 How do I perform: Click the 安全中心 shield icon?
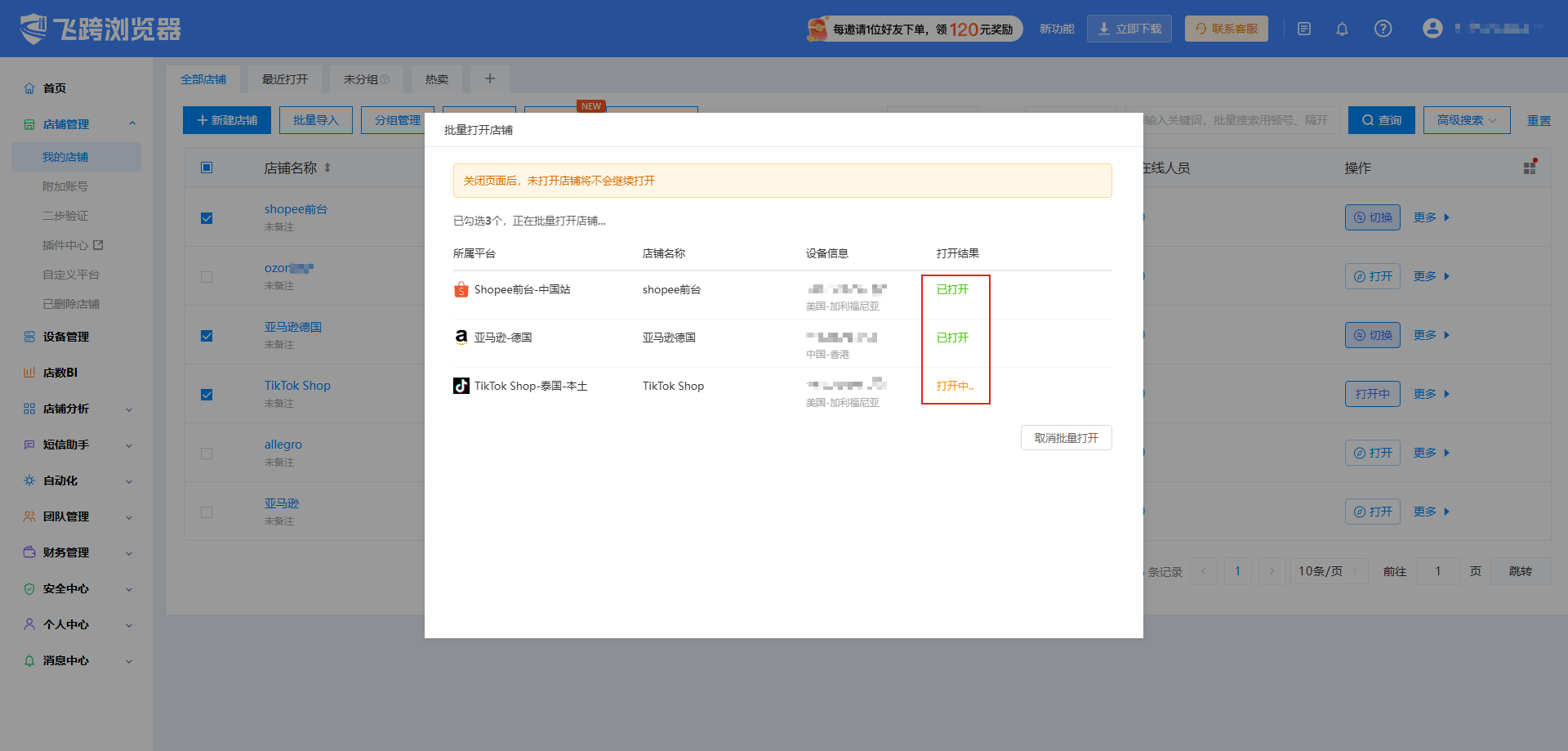tap(29, 588)
